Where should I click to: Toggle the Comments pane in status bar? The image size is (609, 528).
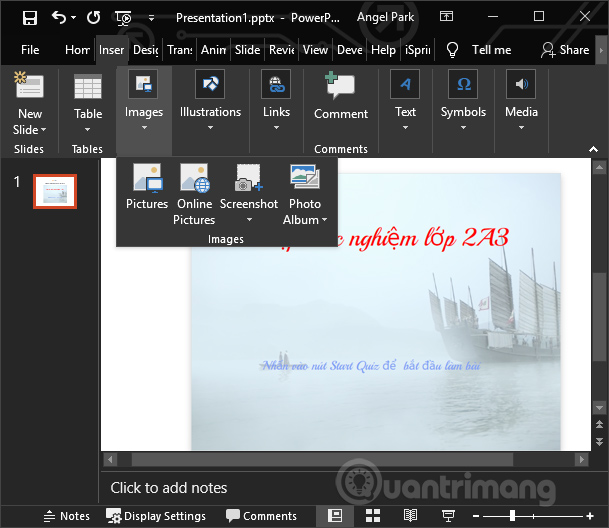261,516
